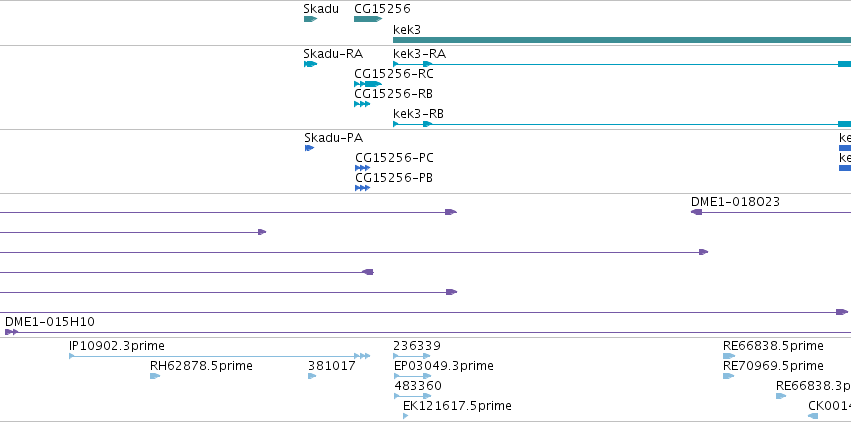
Task: Select the DME1-015H10 clone start arrow
Action: coord(11,332)
